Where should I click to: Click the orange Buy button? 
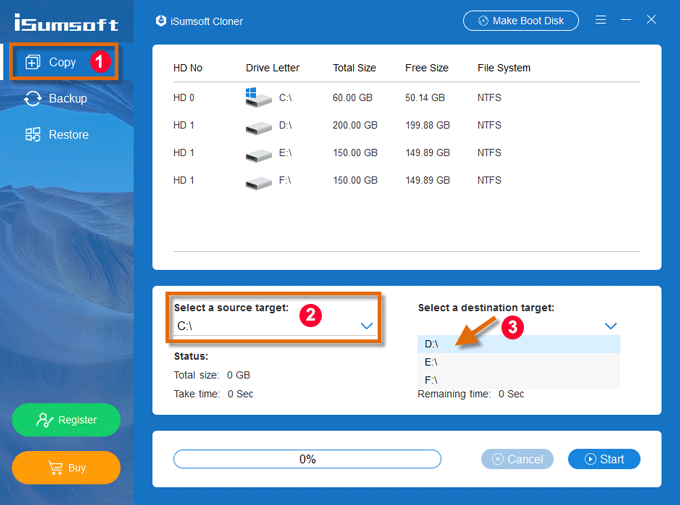pos(66,467)
